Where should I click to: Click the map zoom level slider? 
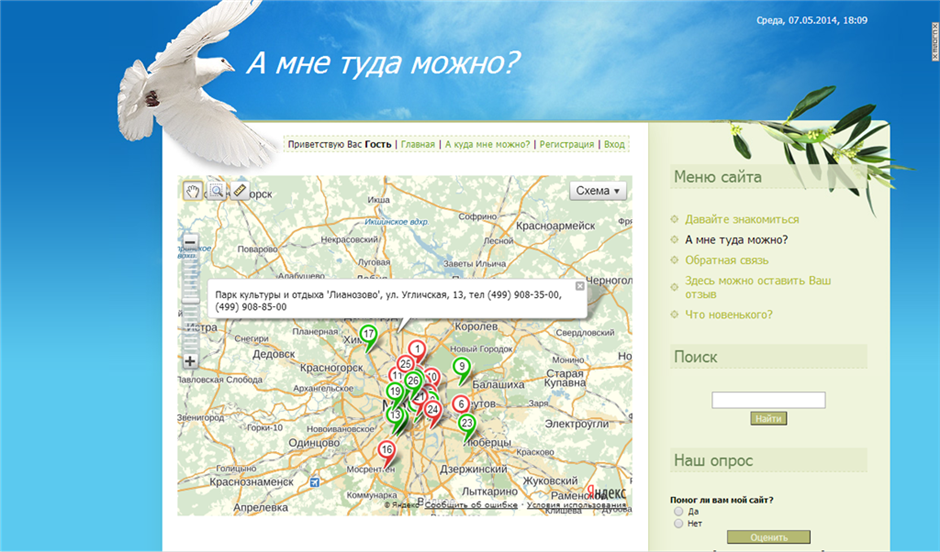(190, 300)
